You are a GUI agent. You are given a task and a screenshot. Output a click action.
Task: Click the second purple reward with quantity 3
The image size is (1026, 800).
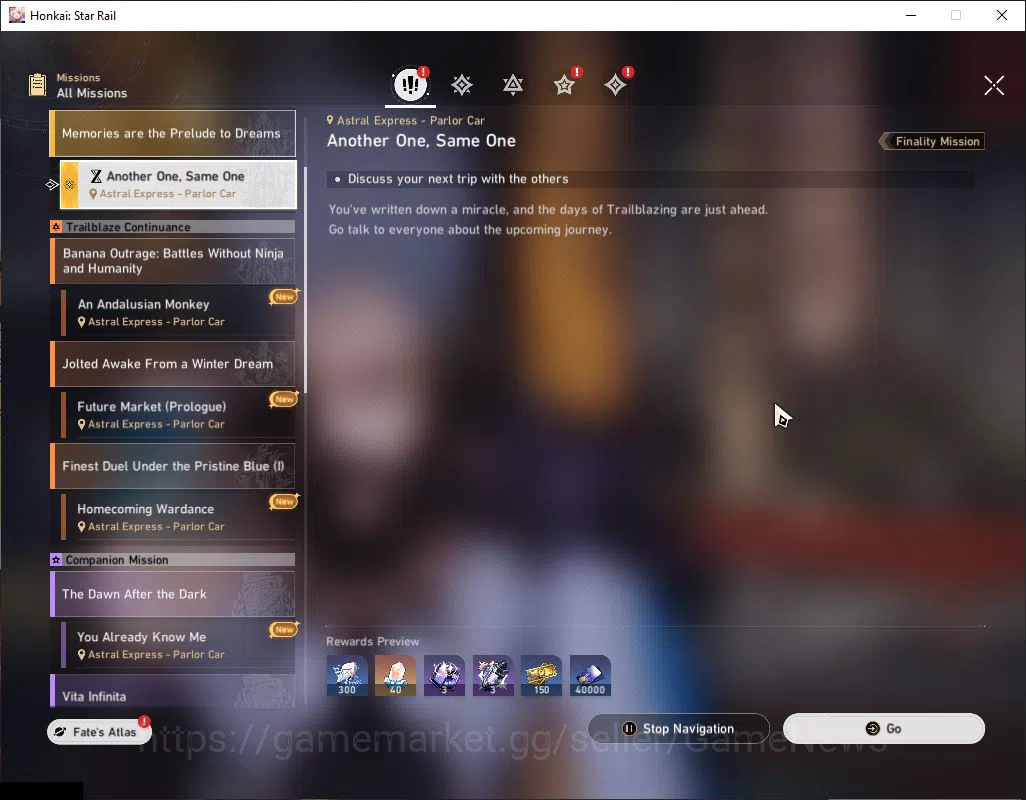[x=493, y=676]
